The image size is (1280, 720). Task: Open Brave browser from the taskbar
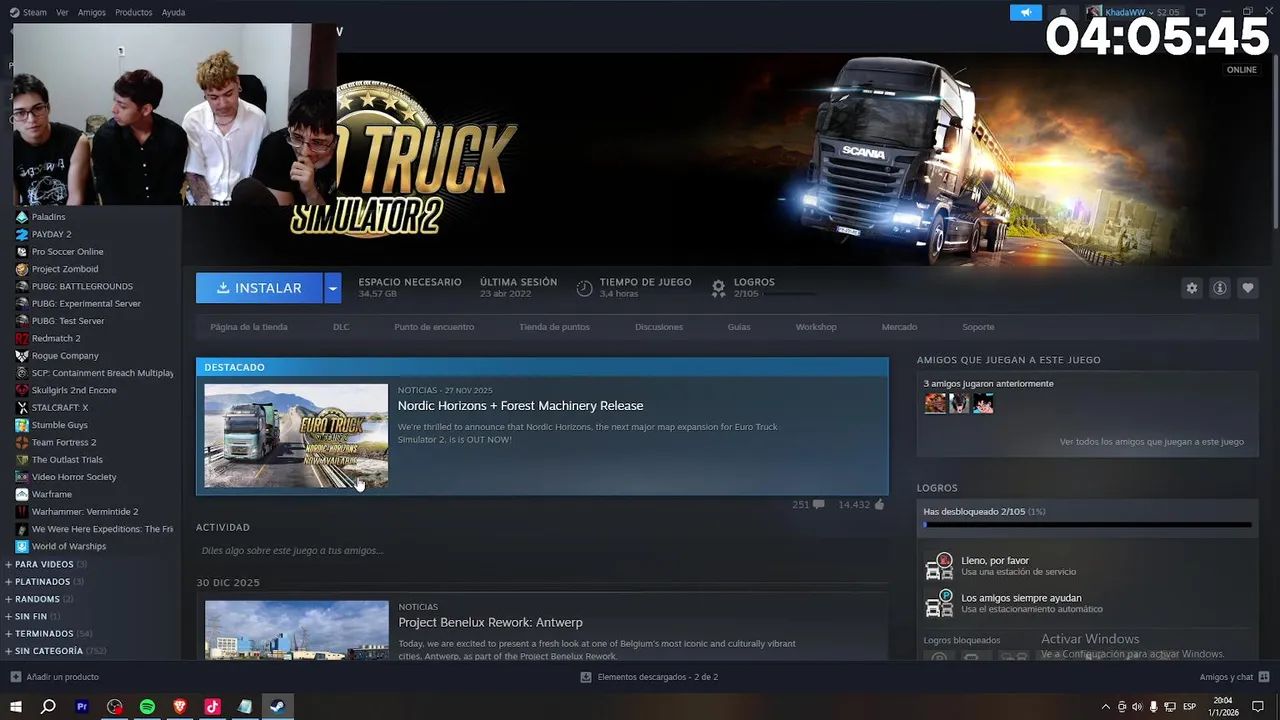(180, 707)
